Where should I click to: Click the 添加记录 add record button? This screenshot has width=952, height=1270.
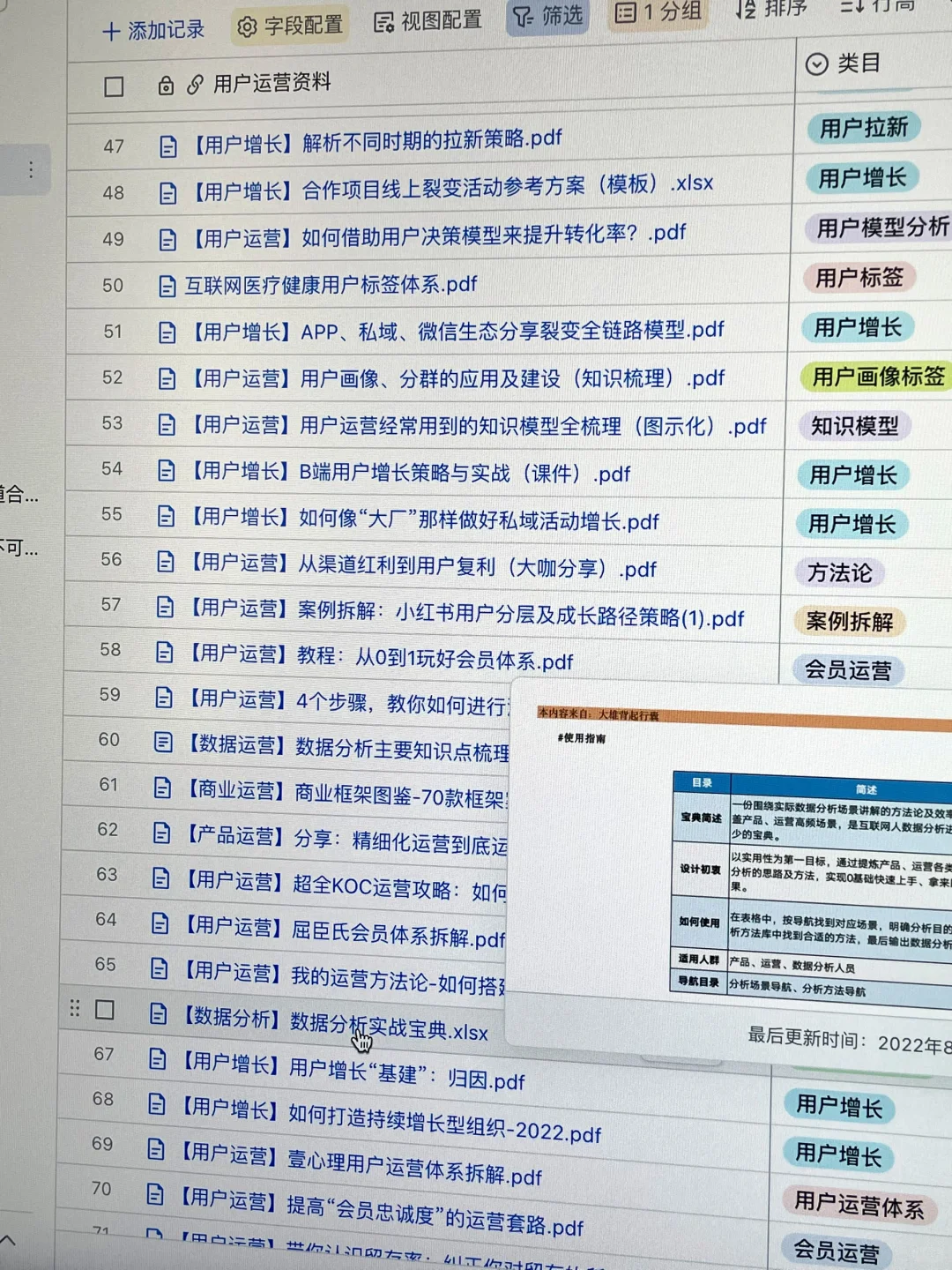tap(153, 31)
